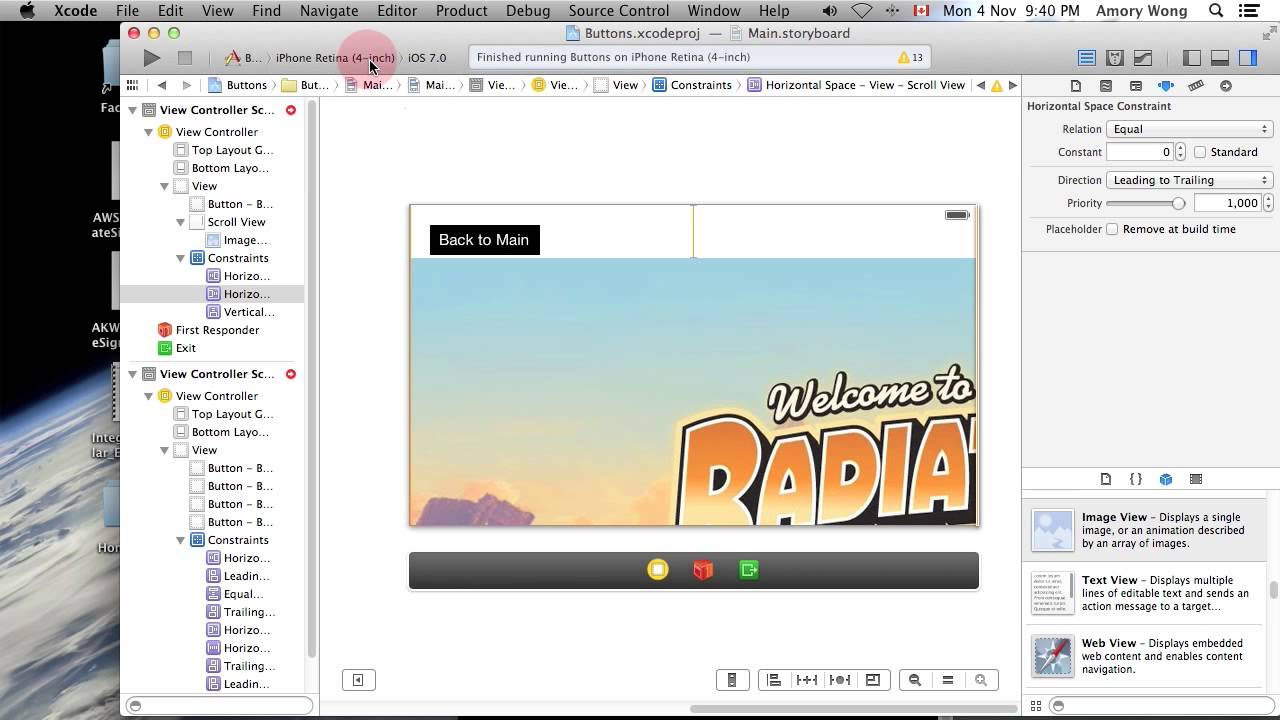The width and height of the screenshot is (1280, 720).
Task: Click the Align constraints button
Action: (x=774, y=680)
